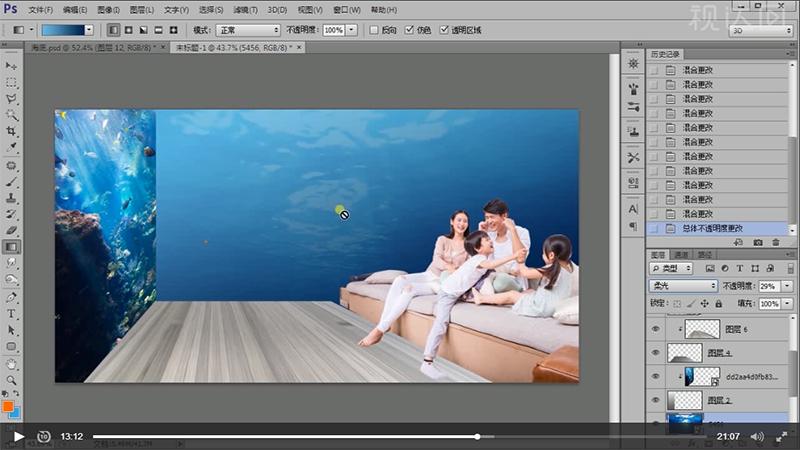800x450 pixels.
Task: Select the Rectangular Marquee tool
Action: [x=11, y=83]
